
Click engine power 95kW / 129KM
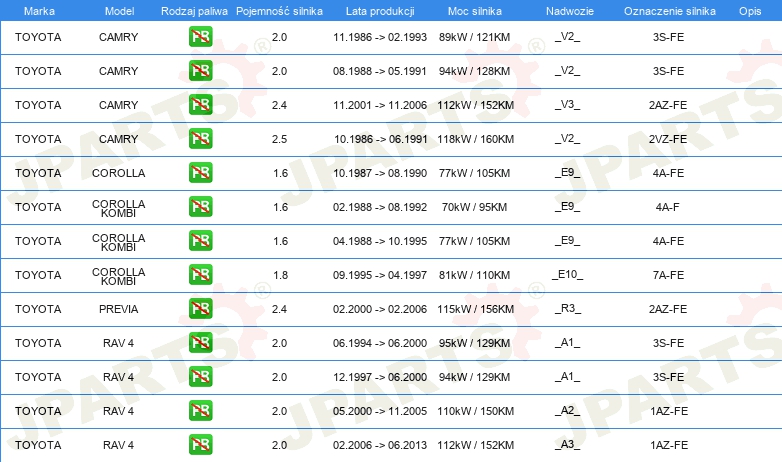pos(474,343)
